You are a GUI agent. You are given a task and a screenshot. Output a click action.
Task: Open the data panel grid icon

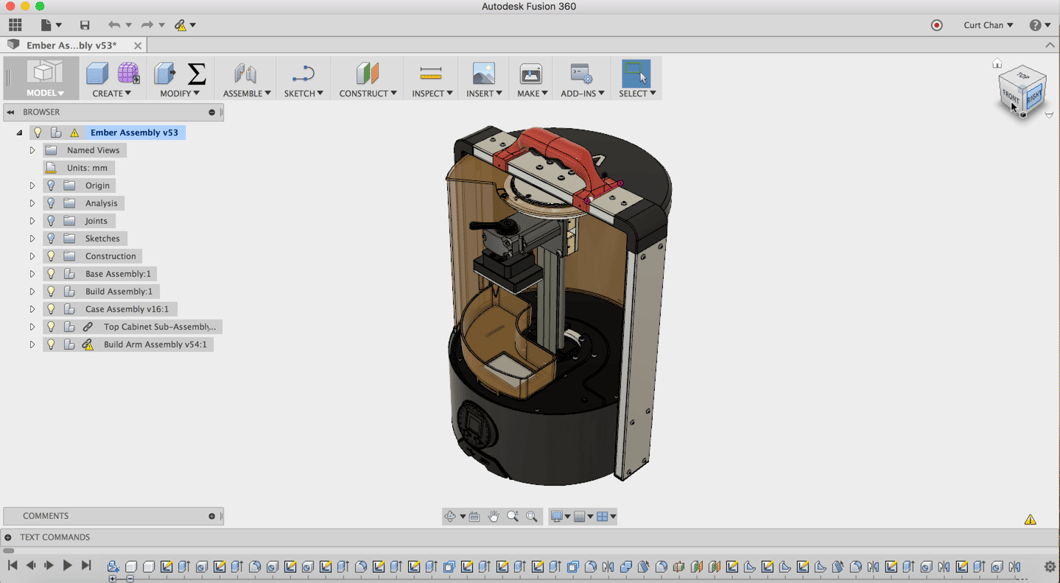tap(15, 25)
